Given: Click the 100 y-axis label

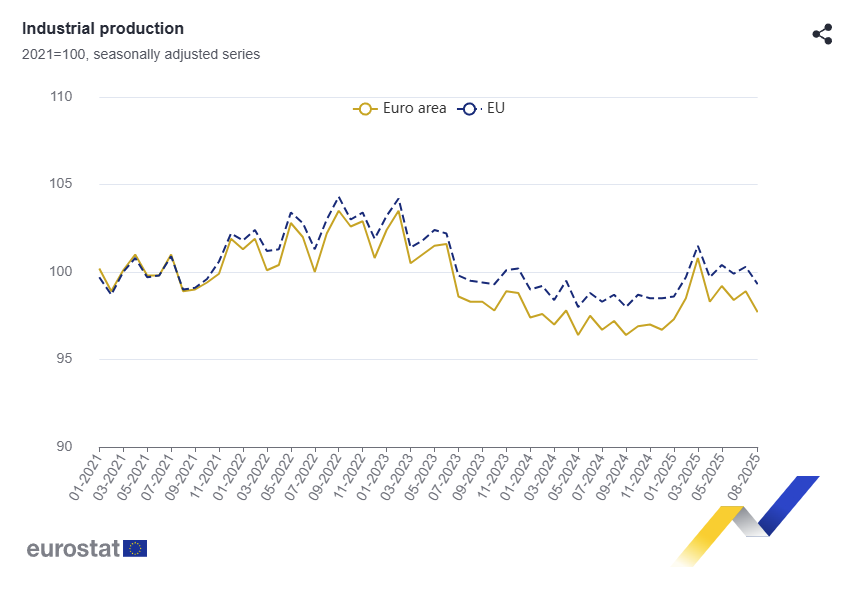Looking at the screenshot, I should 60,272.
